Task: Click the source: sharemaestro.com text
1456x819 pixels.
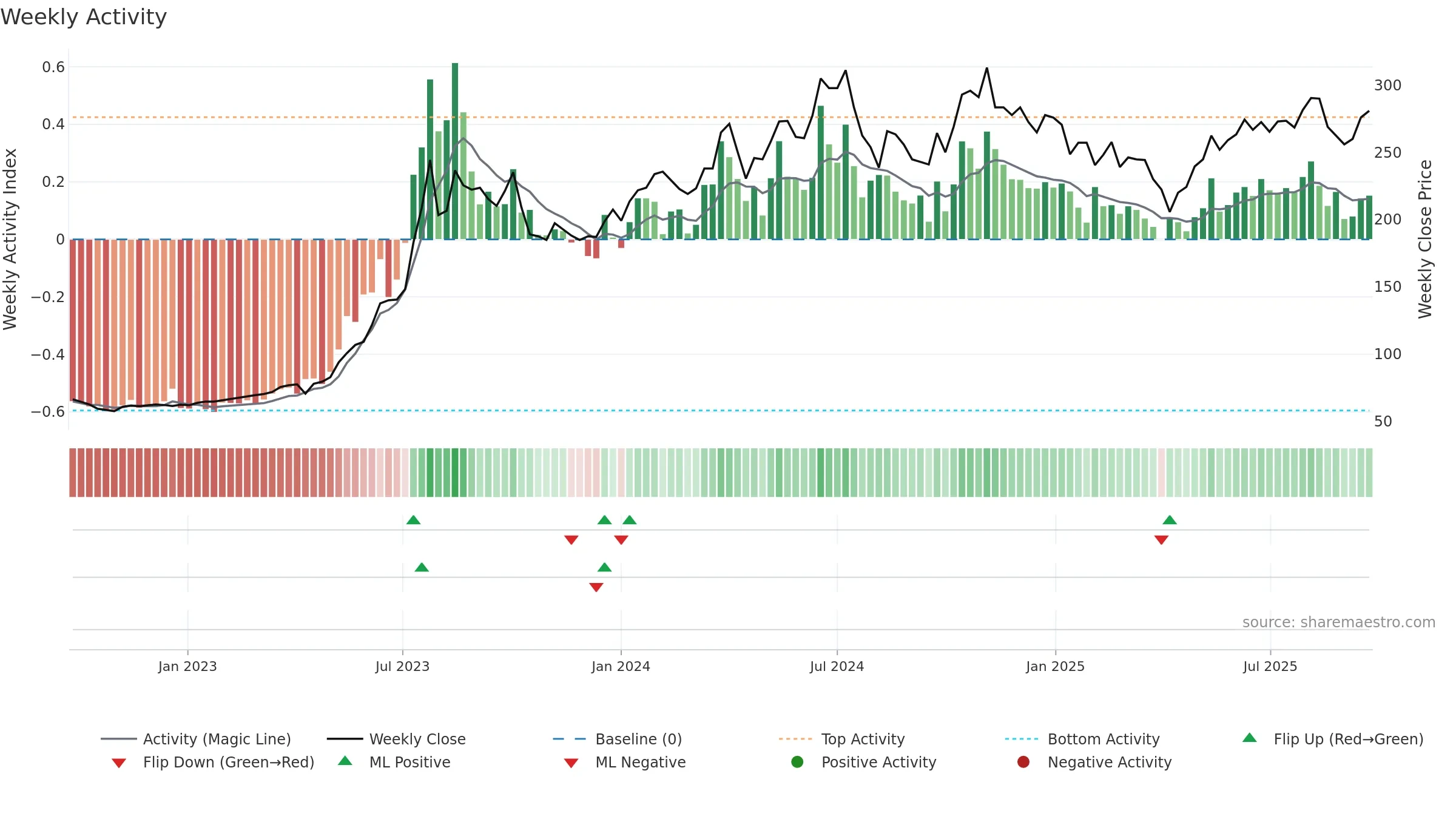Action: coord(1339,622)
